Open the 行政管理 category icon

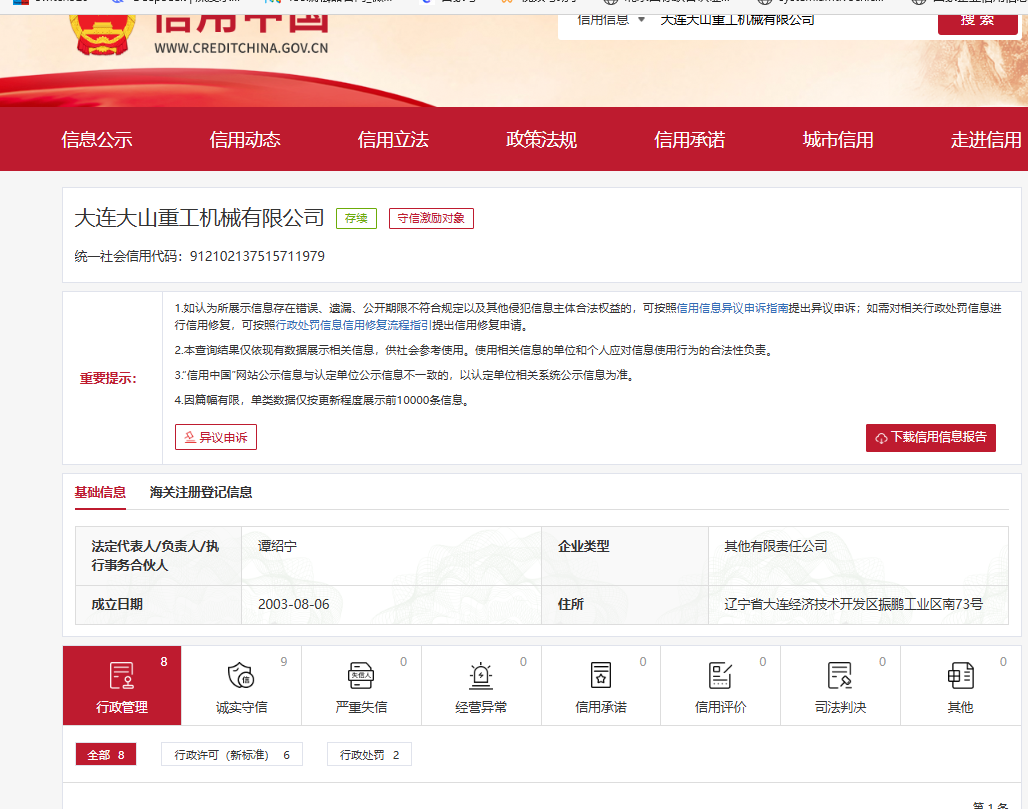(x=122, y=676)
